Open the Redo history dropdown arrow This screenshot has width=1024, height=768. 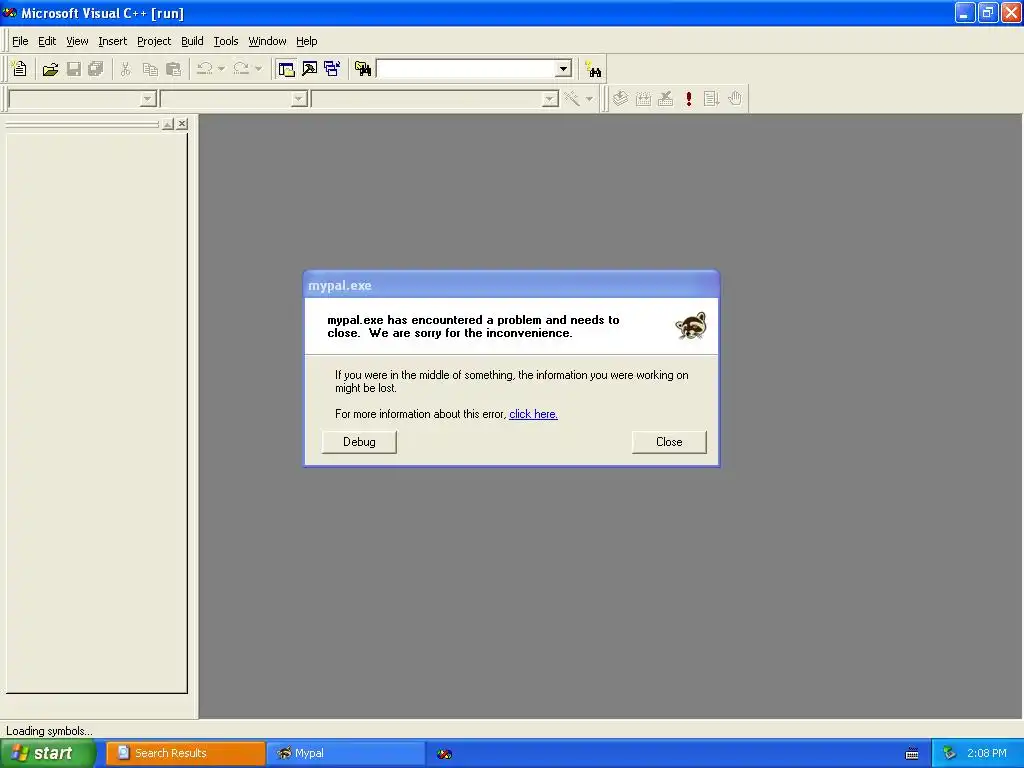tap(259, 69)
